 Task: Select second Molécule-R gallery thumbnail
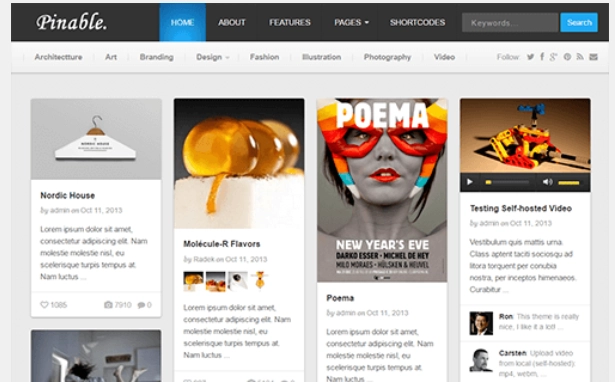[216, 281]
